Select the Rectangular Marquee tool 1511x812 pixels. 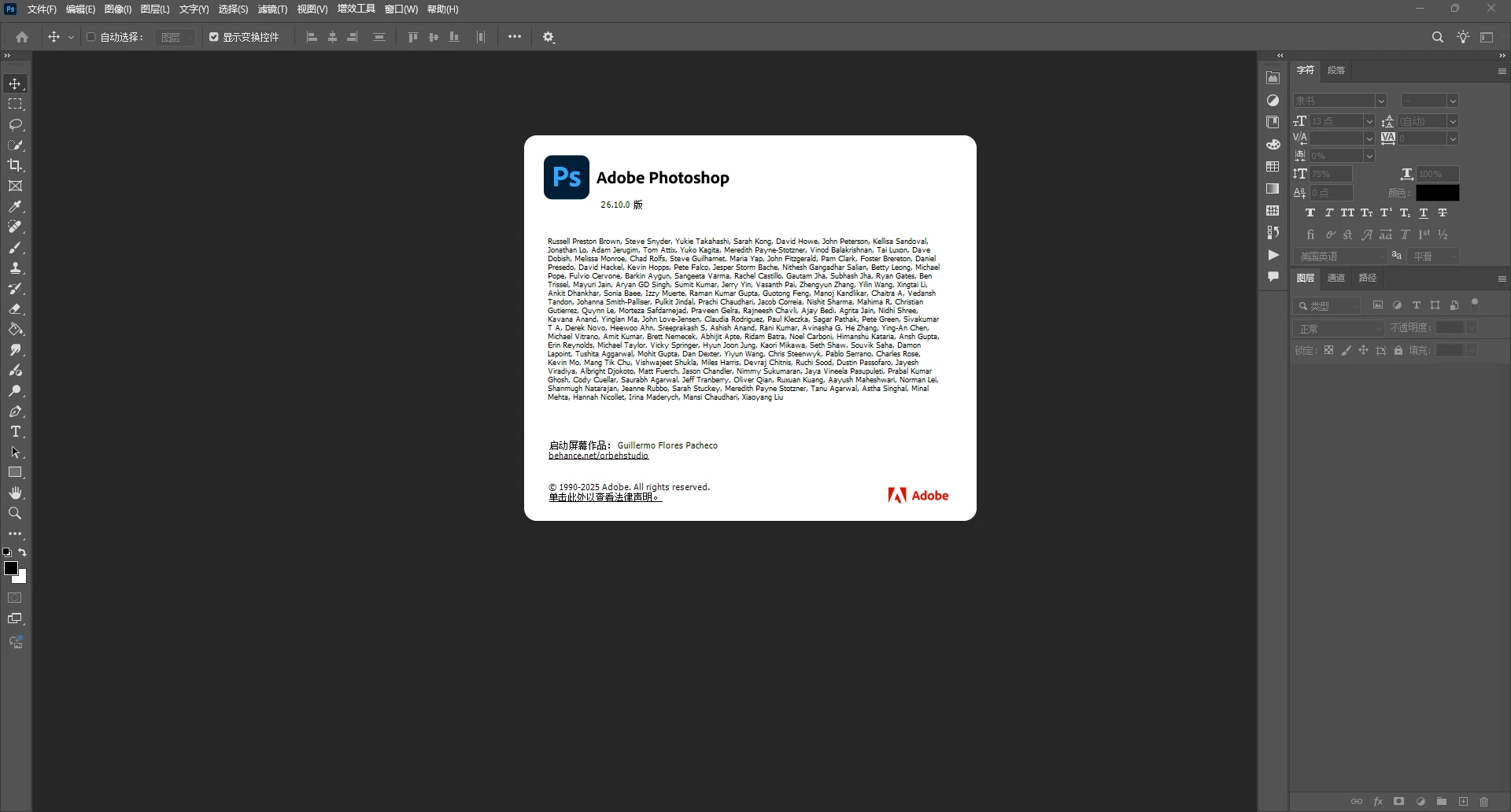pyautogui.click(x=15, y=104)
